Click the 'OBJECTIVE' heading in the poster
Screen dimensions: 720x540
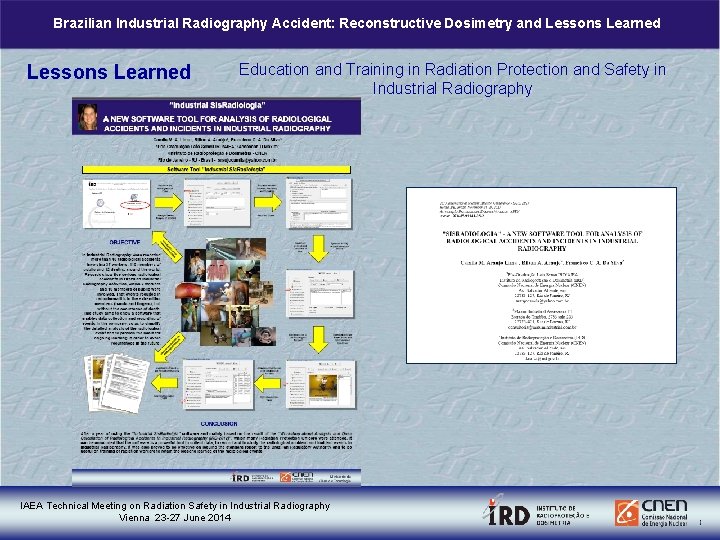coord(124,242)
